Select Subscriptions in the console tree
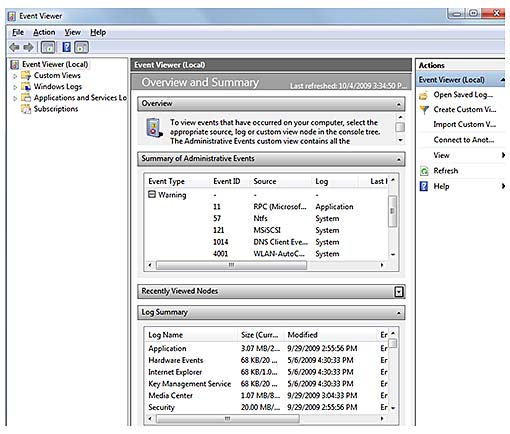 (56, 109)
